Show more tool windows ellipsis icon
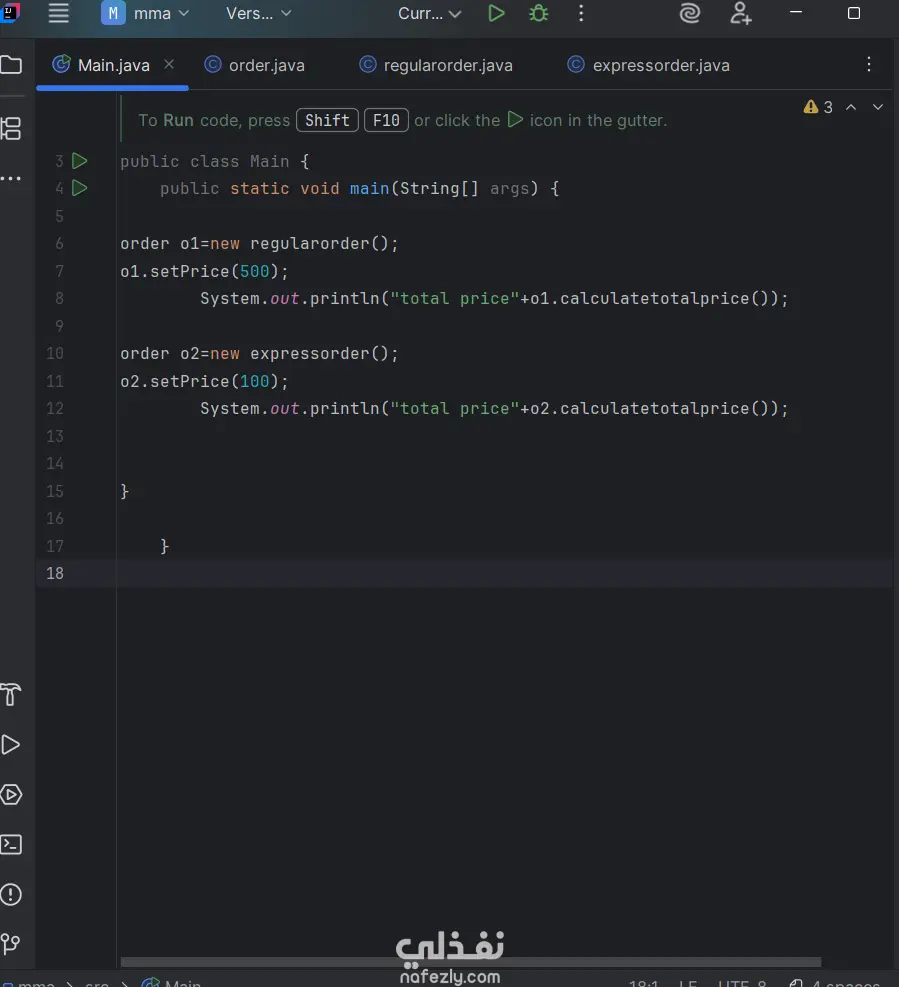Image resolution: width=899 pixels, height=987 pixels. point(11,179)
